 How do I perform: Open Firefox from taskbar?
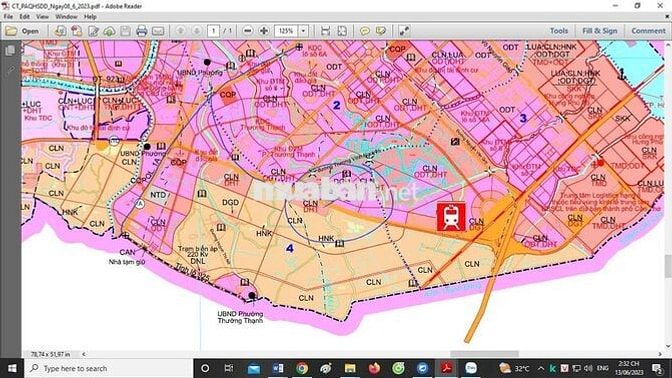[374, 368]
